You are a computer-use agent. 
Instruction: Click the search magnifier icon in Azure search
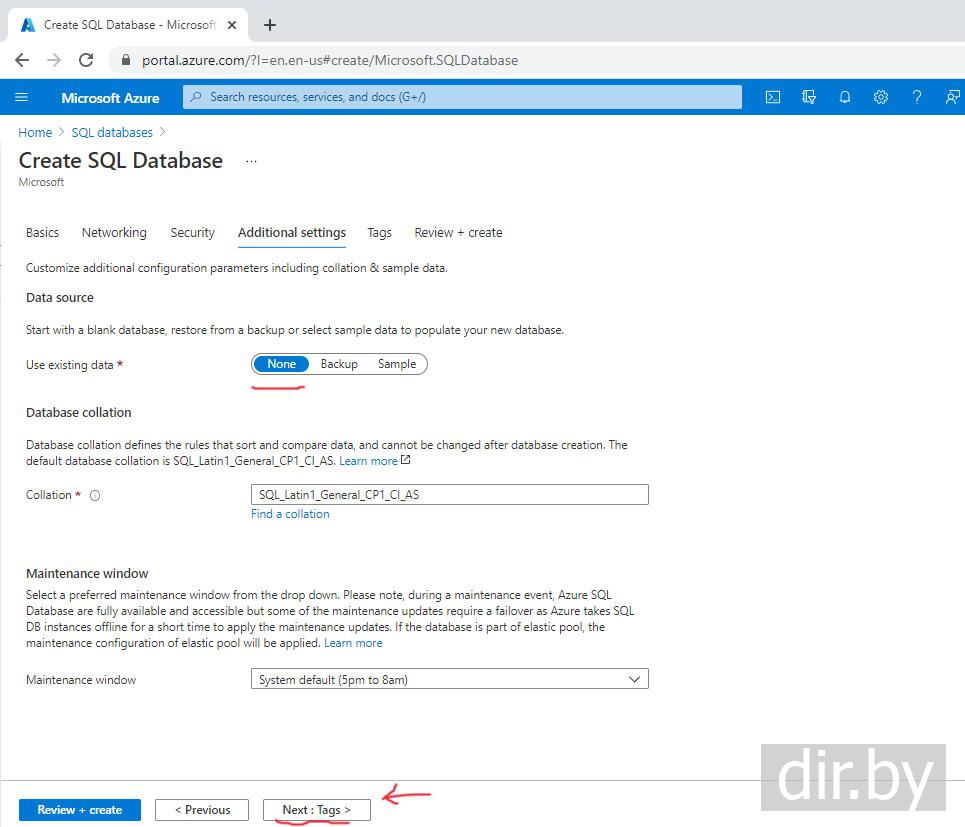tap(196, 97)
